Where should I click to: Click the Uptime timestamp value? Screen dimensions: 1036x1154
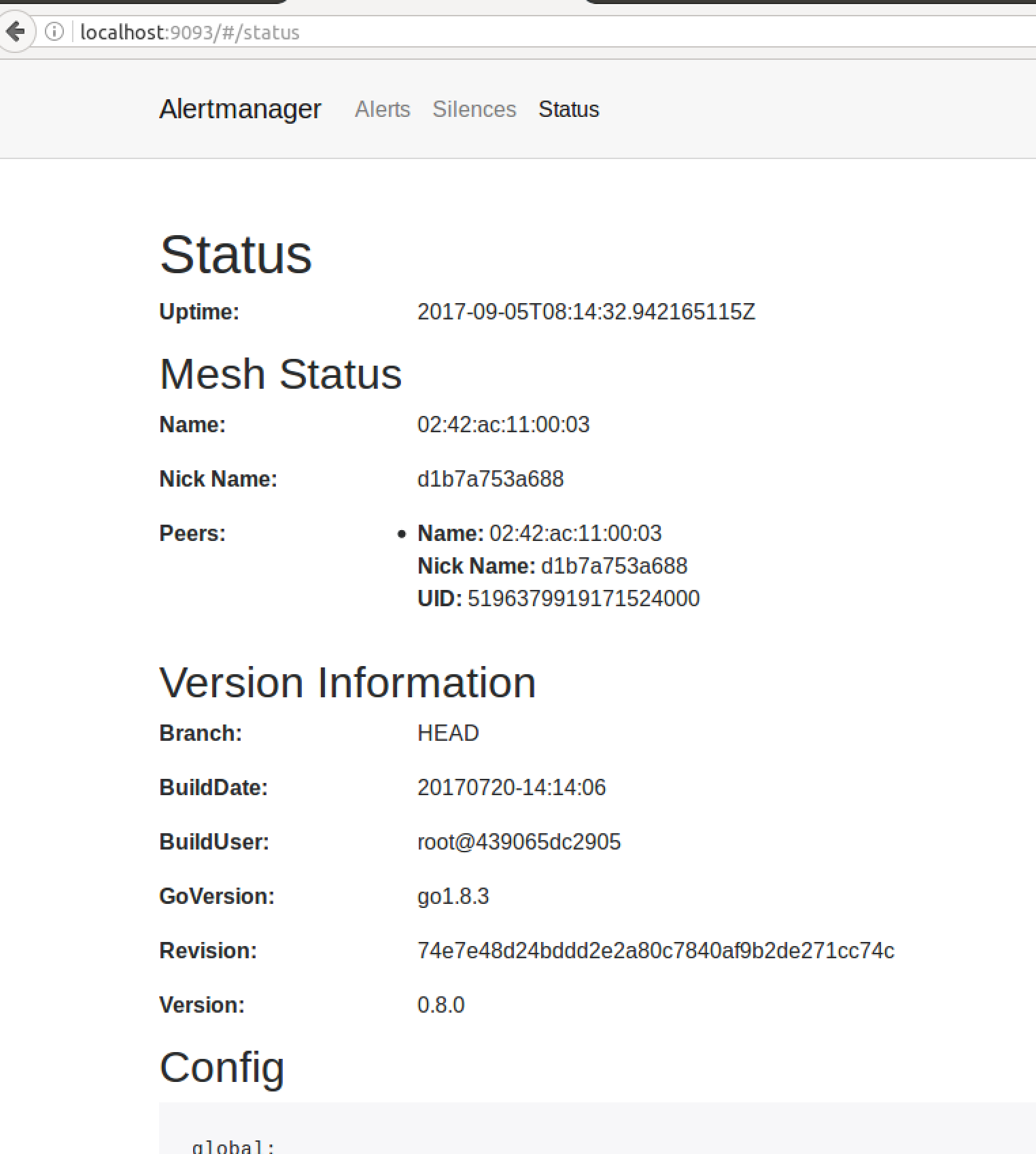pos(586,311)
